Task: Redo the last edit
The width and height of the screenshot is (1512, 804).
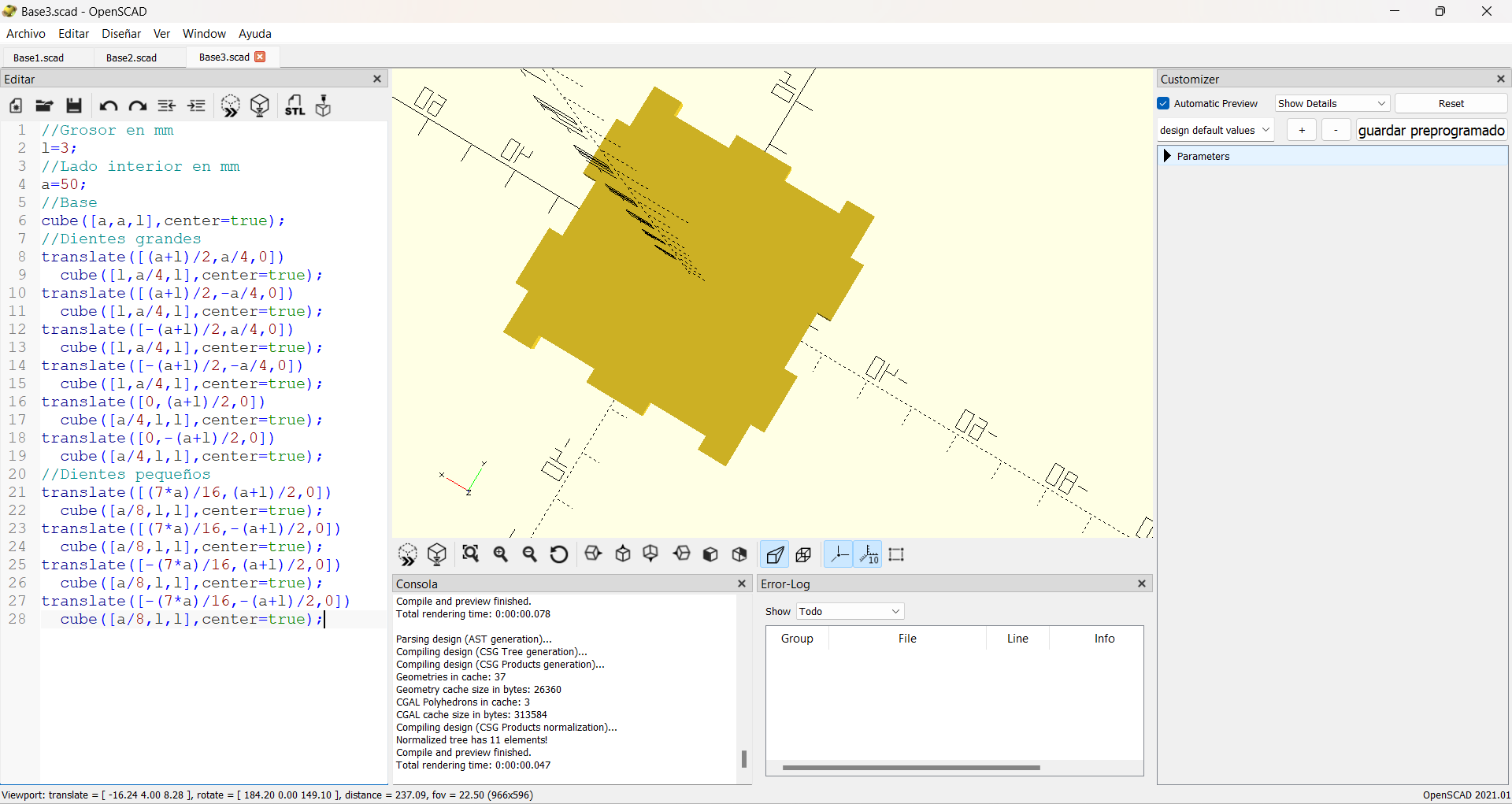Action: point(138,106)
